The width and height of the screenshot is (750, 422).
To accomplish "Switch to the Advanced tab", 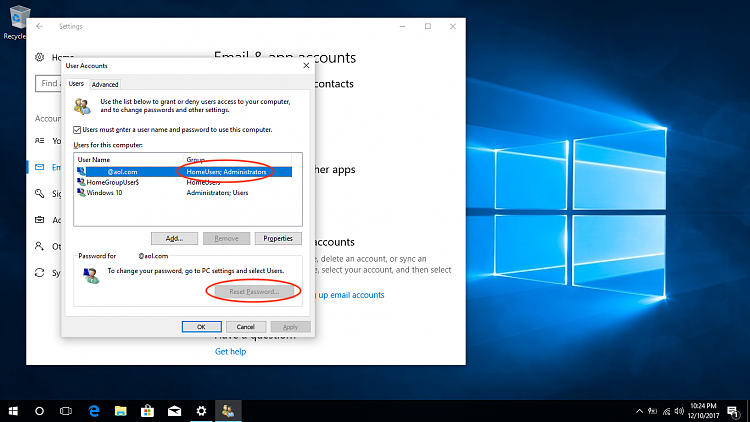I will 105,84.
